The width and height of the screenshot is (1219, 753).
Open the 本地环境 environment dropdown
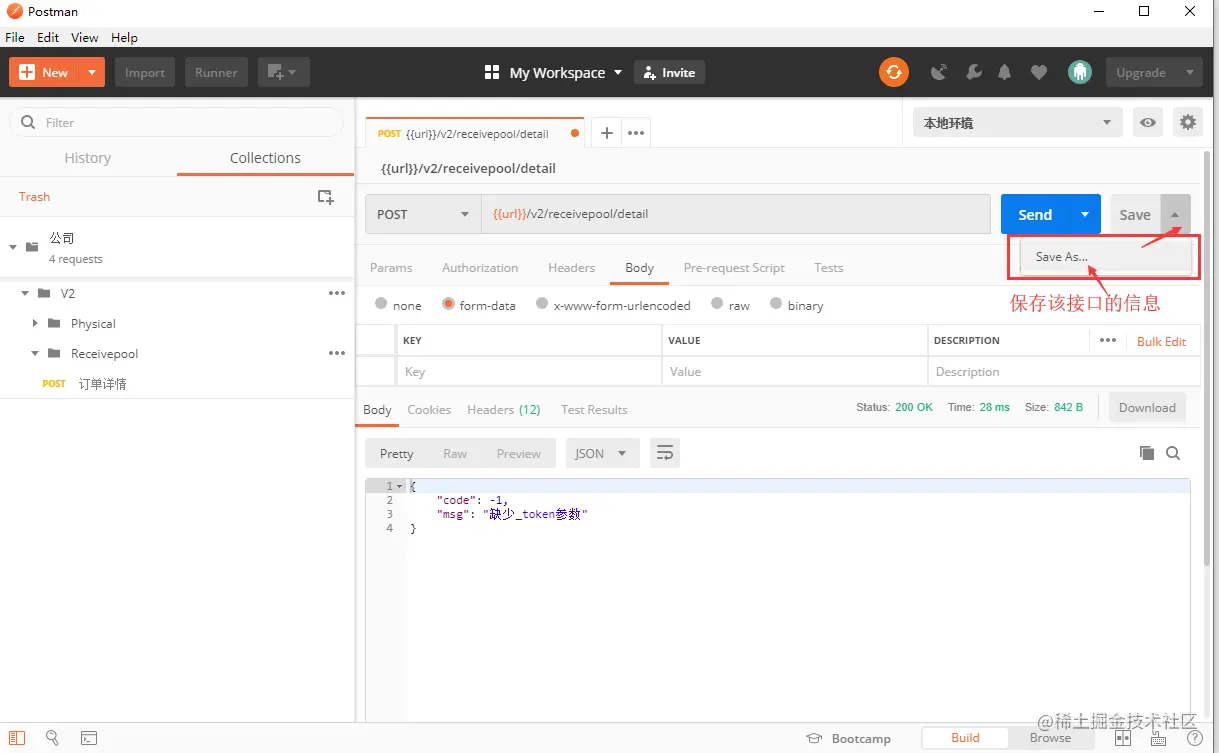tap(1018, 122)
